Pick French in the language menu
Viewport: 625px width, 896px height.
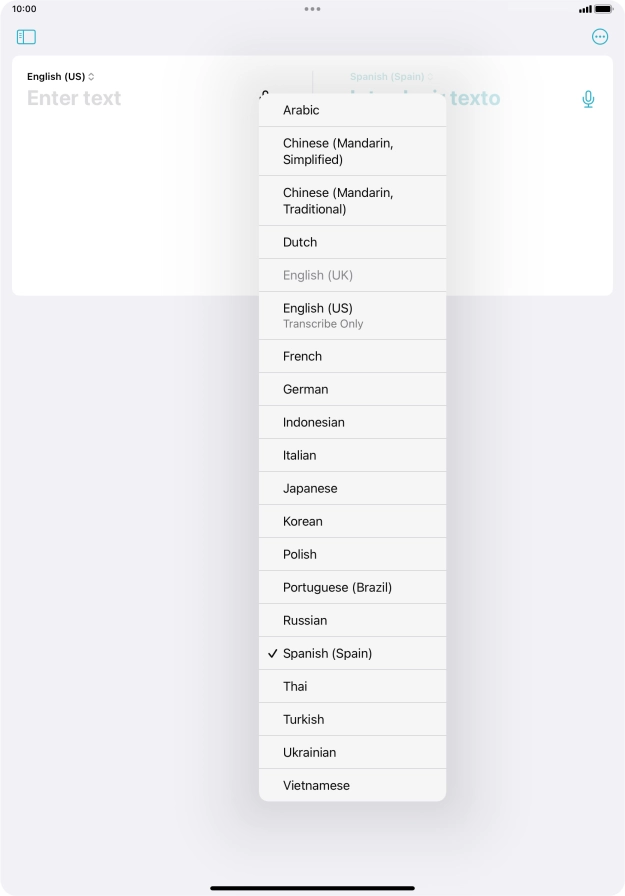tap(352, 356)
